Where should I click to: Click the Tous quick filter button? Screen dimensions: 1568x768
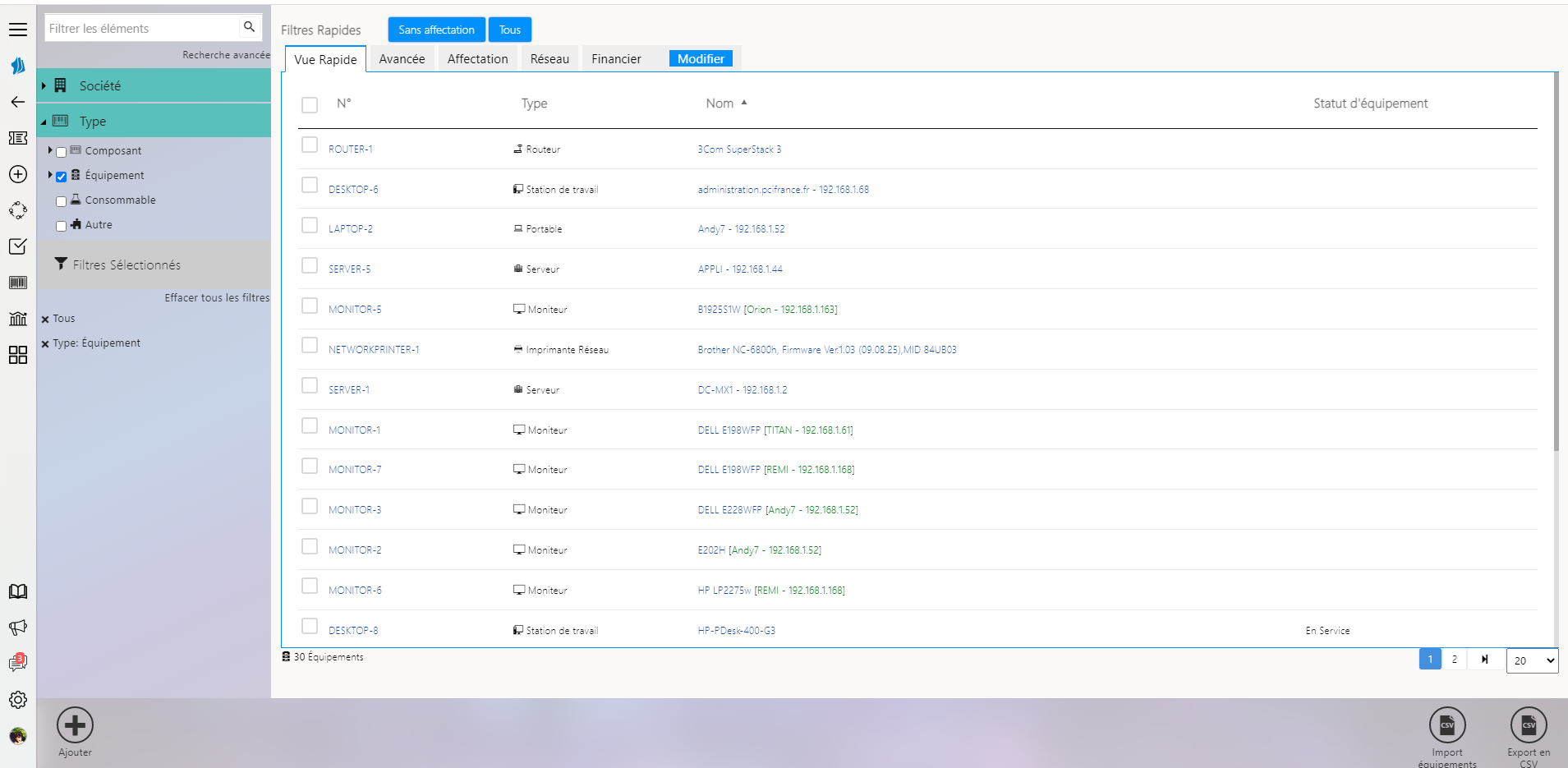tap(510, 30)
